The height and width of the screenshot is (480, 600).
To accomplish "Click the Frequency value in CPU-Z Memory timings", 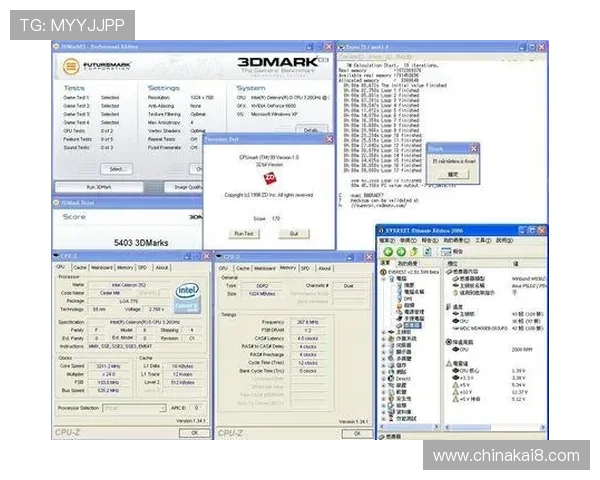I will pyautogui.click(x=308, y=322).
